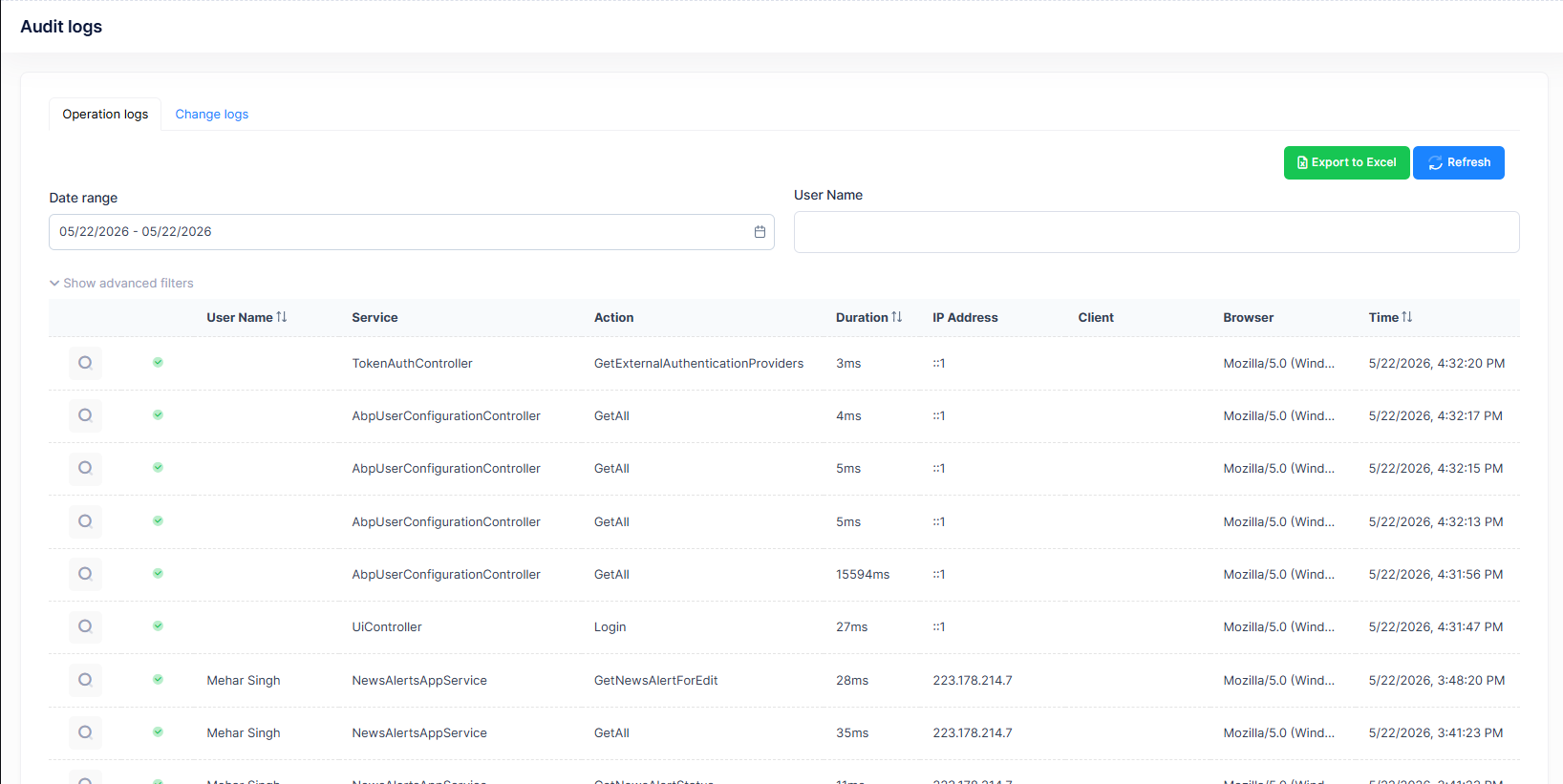The image size is (1563, 784).
Task: Click the UiController service cell
Action: (x=387, y=627)
